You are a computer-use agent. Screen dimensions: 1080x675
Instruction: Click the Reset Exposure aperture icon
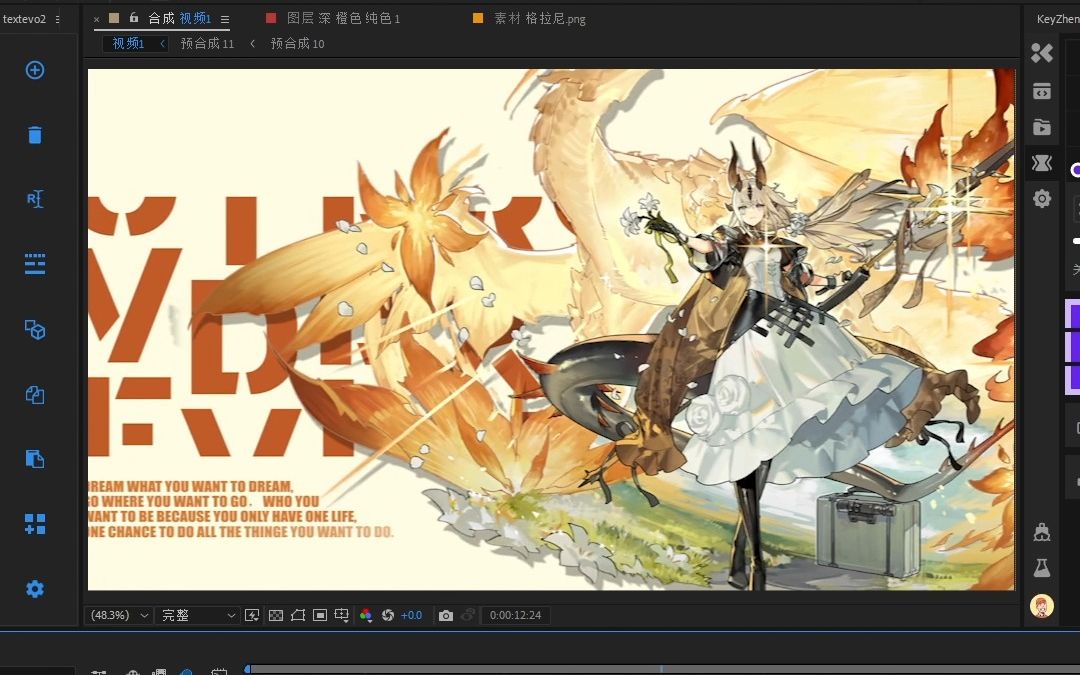tap(390, 615)
